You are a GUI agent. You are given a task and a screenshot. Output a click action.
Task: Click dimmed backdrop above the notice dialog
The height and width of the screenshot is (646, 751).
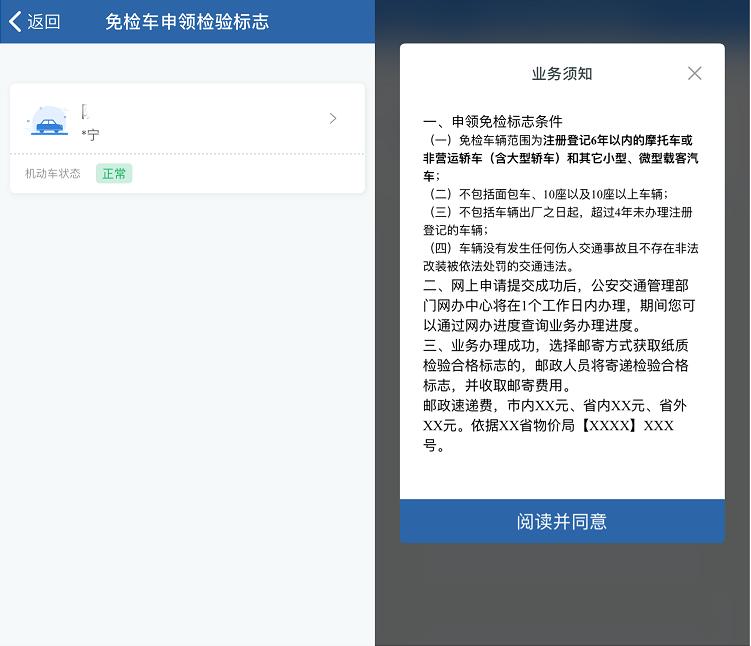562,20
